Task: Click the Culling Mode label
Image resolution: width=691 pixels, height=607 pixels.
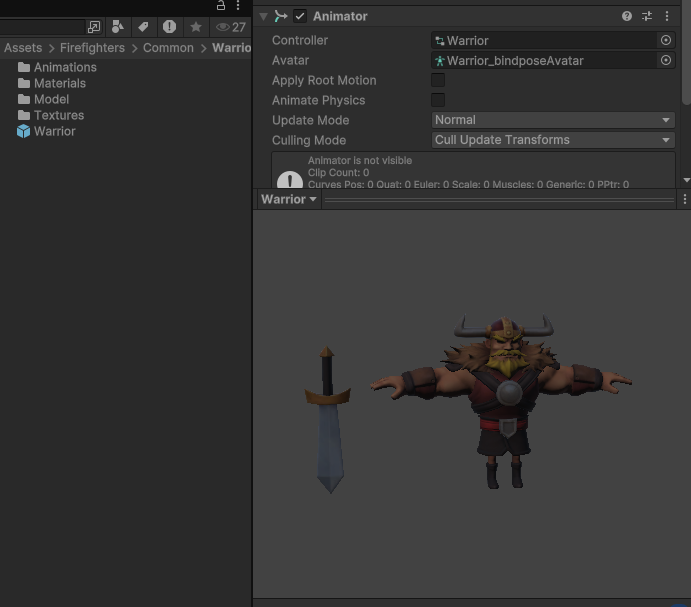Action: point(309,140)
